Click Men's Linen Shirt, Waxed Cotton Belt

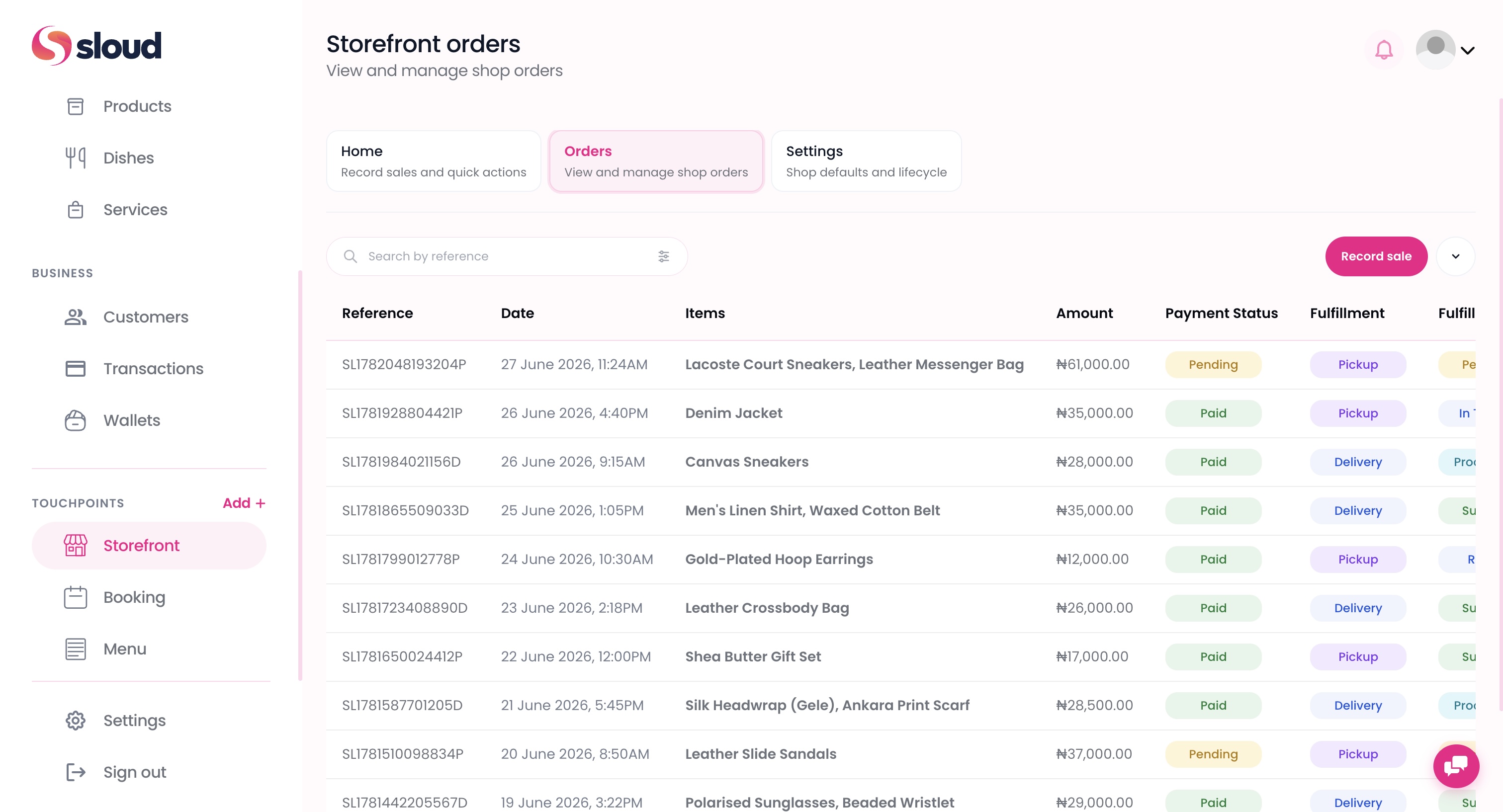point(812,510)
